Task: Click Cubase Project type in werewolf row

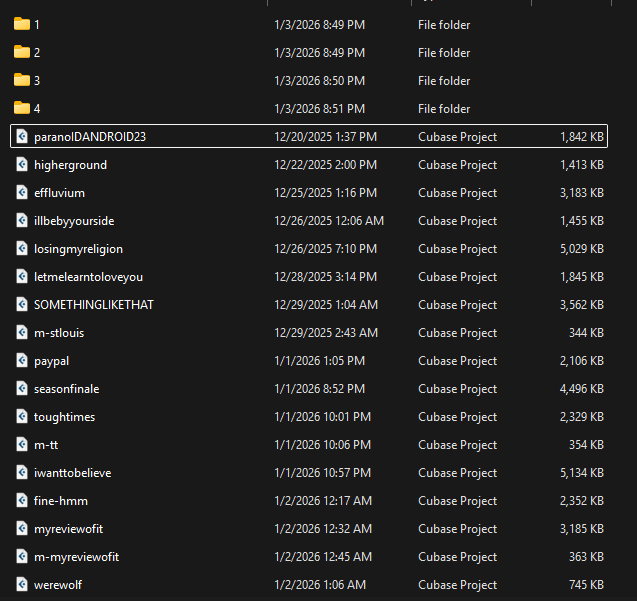Action: click(457, 585)
